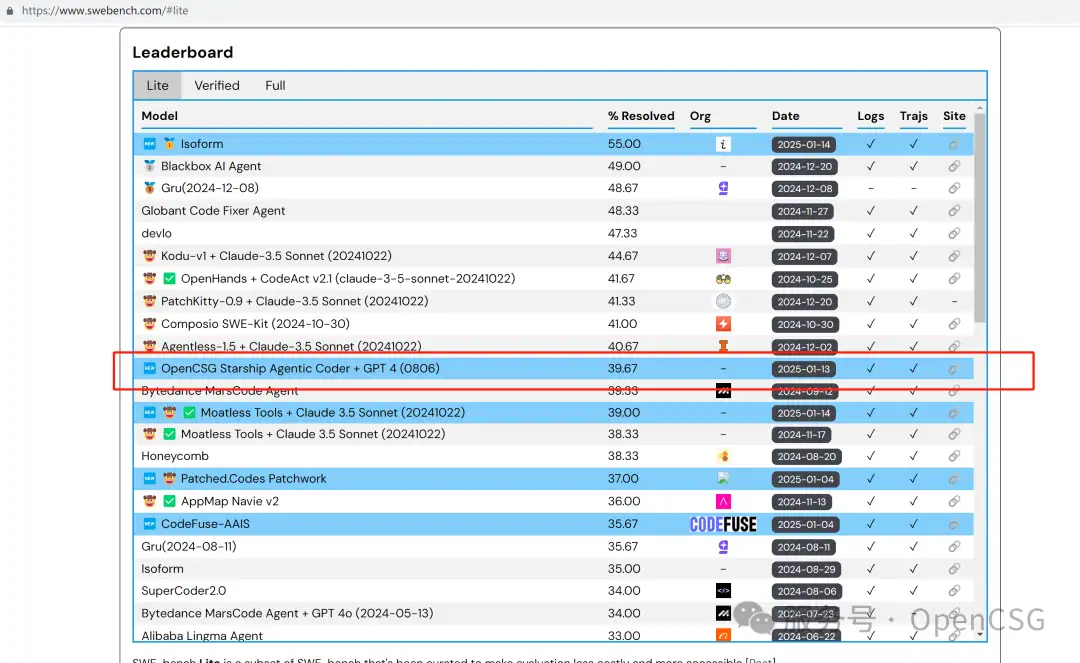Open site link for SuperCoder2.0
1080x663 pixels.
coord(954,591)
